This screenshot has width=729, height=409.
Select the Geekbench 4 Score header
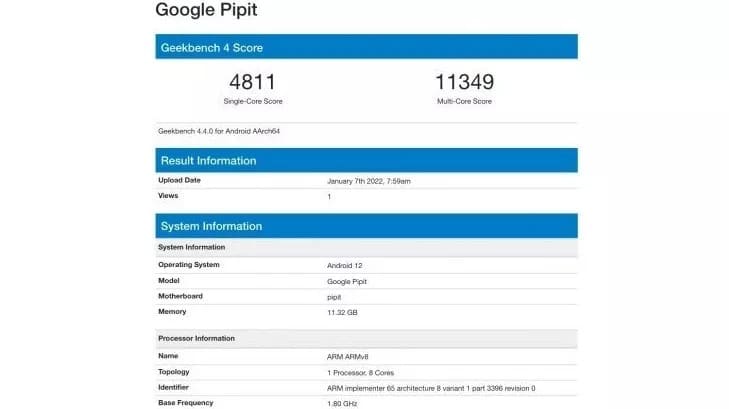[x=366, y=47]
